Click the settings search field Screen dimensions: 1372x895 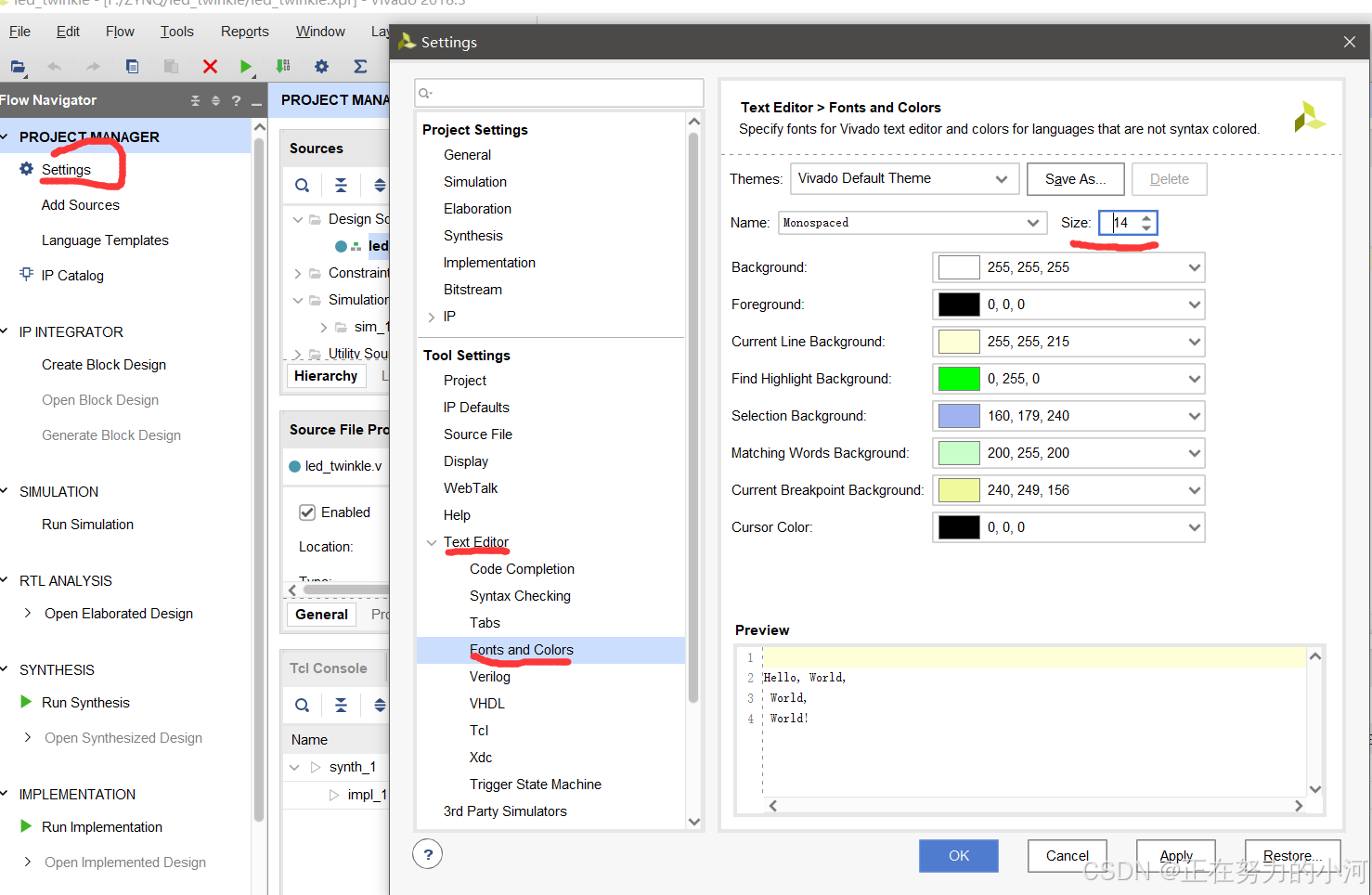click(x=559, y=93)
